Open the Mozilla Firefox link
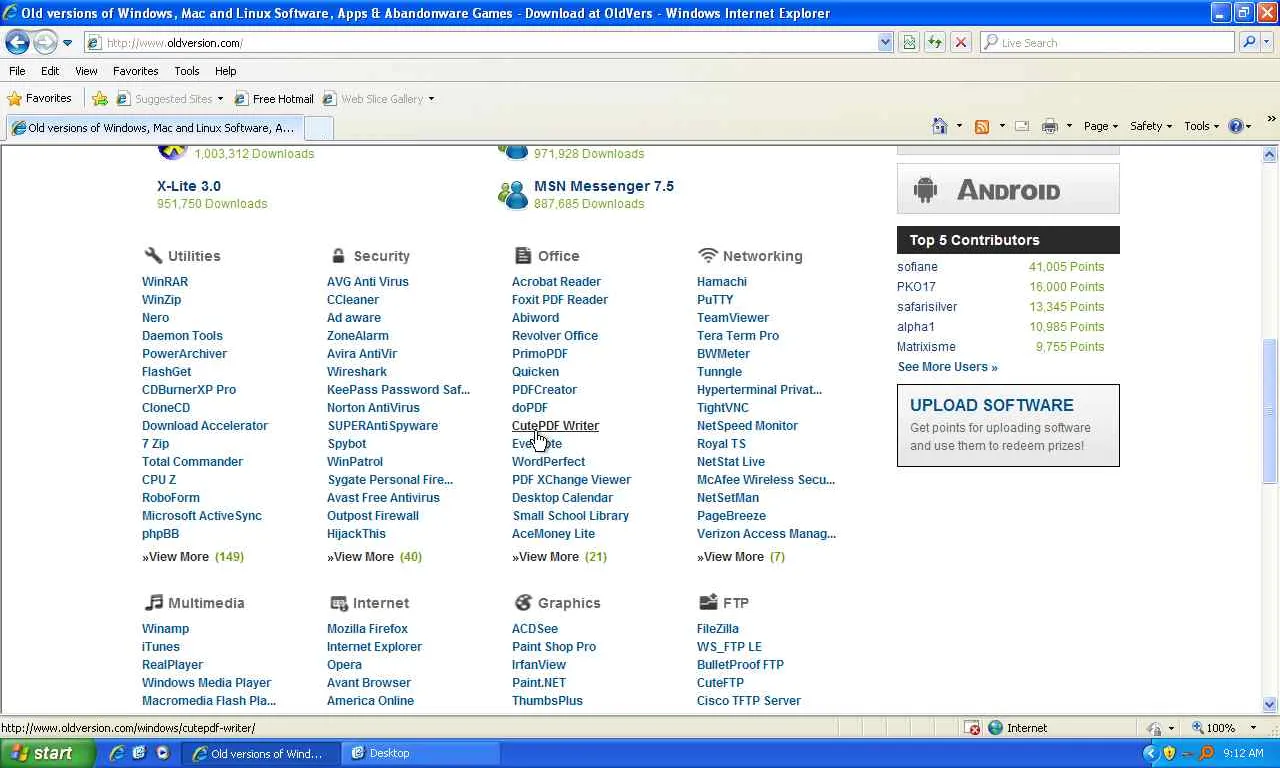The image size is (1280, 768). [x=367, y=629]
